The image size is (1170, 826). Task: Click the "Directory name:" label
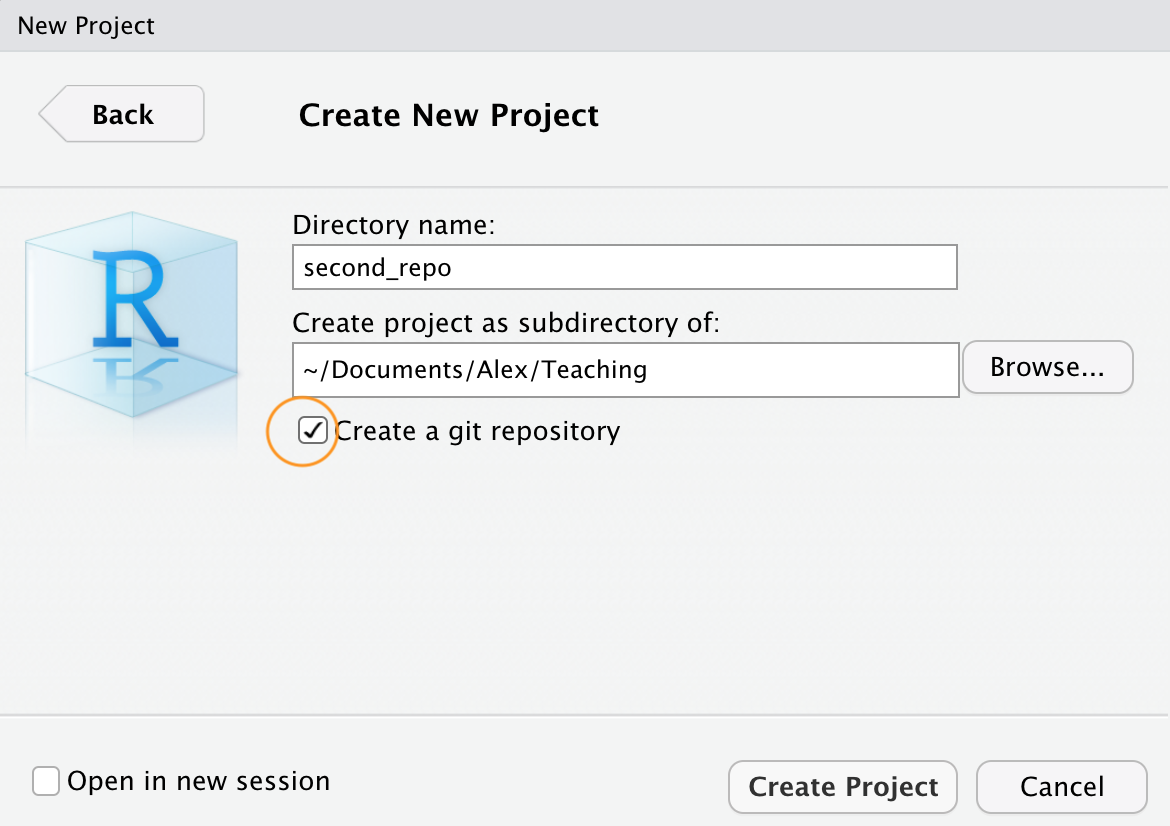(394, 225)
